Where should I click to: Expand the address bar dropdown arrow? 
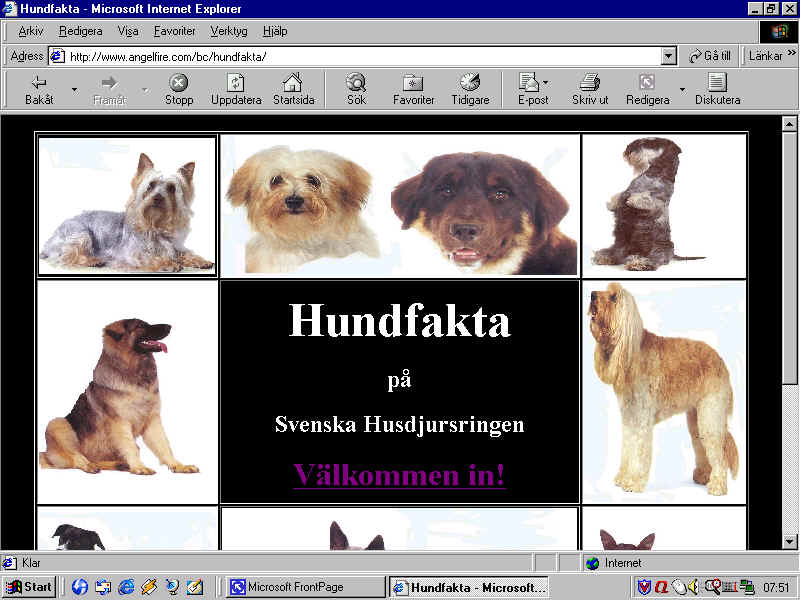pos(668,57)
